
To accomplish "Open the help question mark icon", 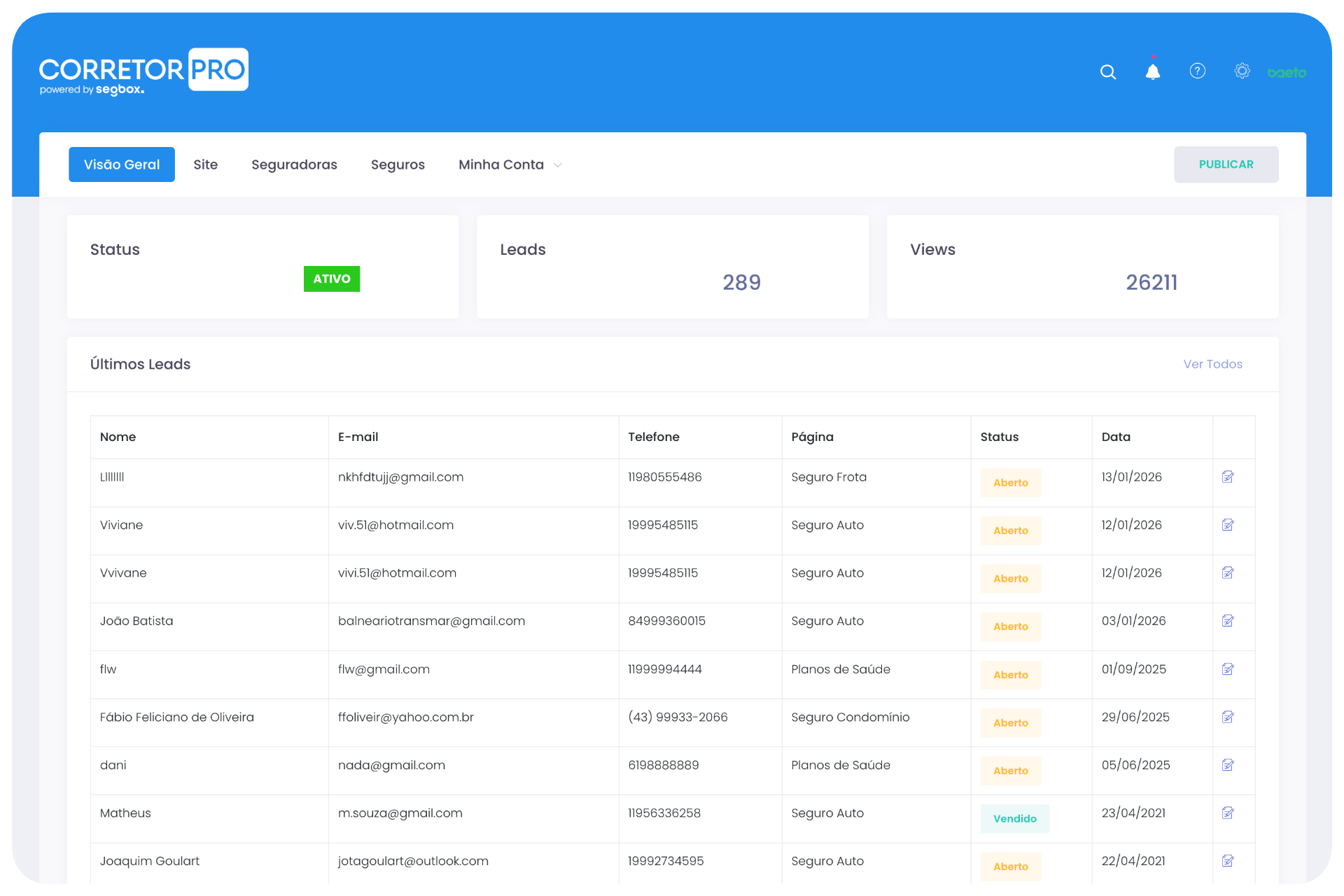I will click(1197, 71).
